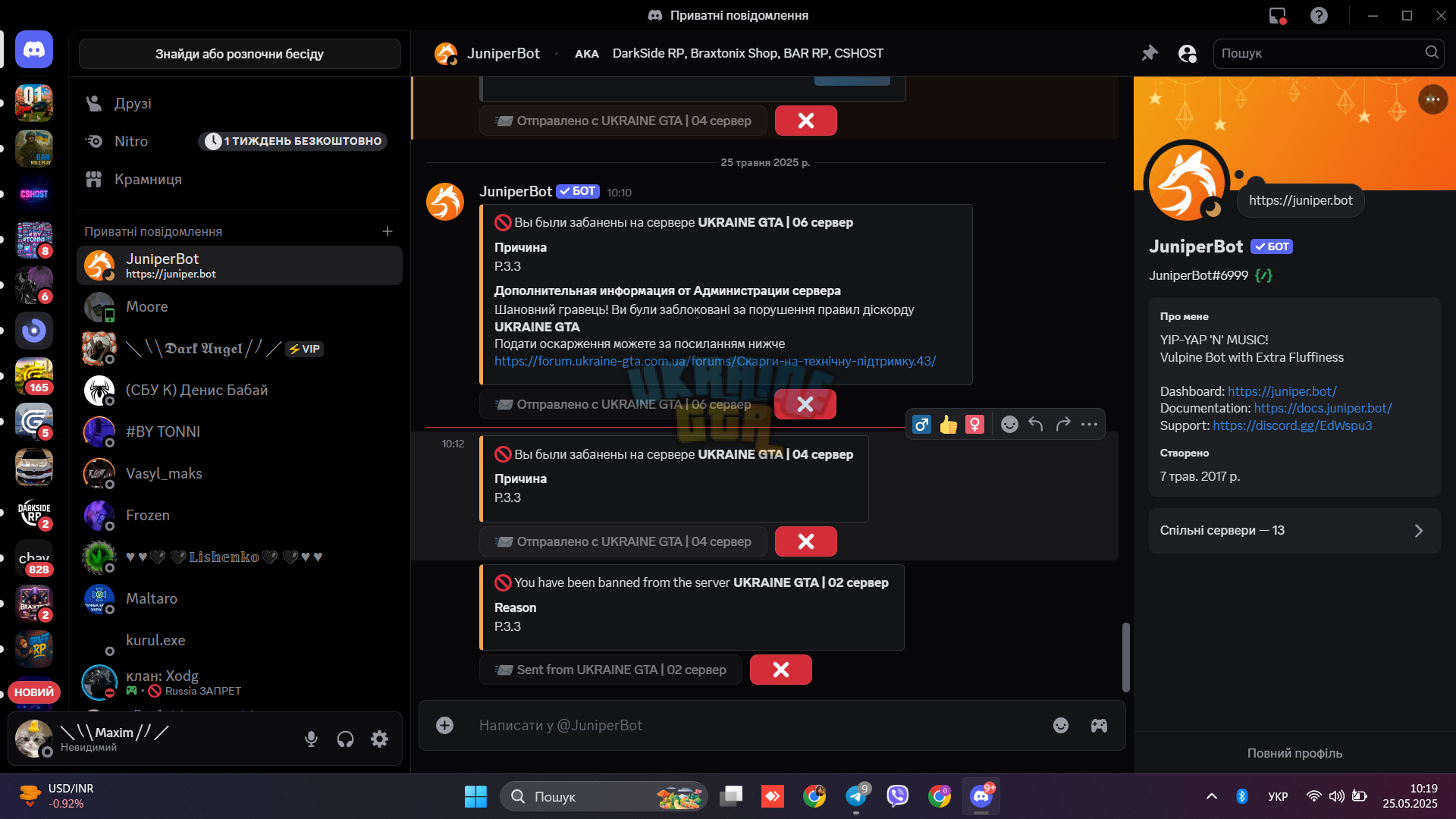This screenshot has width=1456, height=819.
Task: Click the message input 'Написати у @JuniperBot'
Action: pyautogui.click(x=758, y=726)
